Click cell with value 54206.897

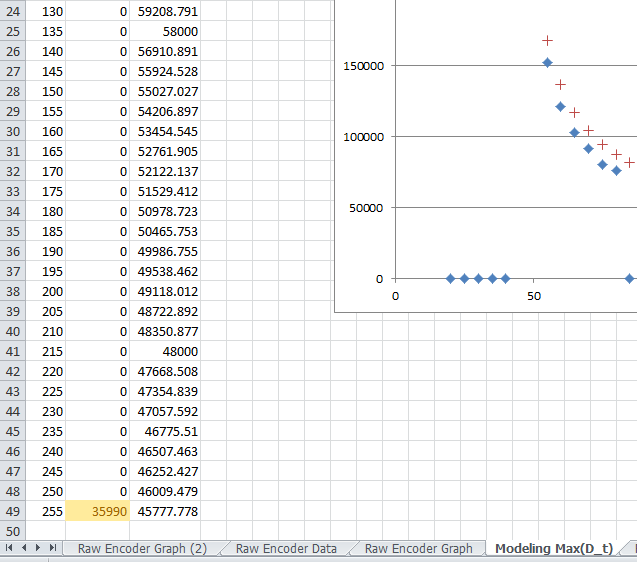point(165,111)
